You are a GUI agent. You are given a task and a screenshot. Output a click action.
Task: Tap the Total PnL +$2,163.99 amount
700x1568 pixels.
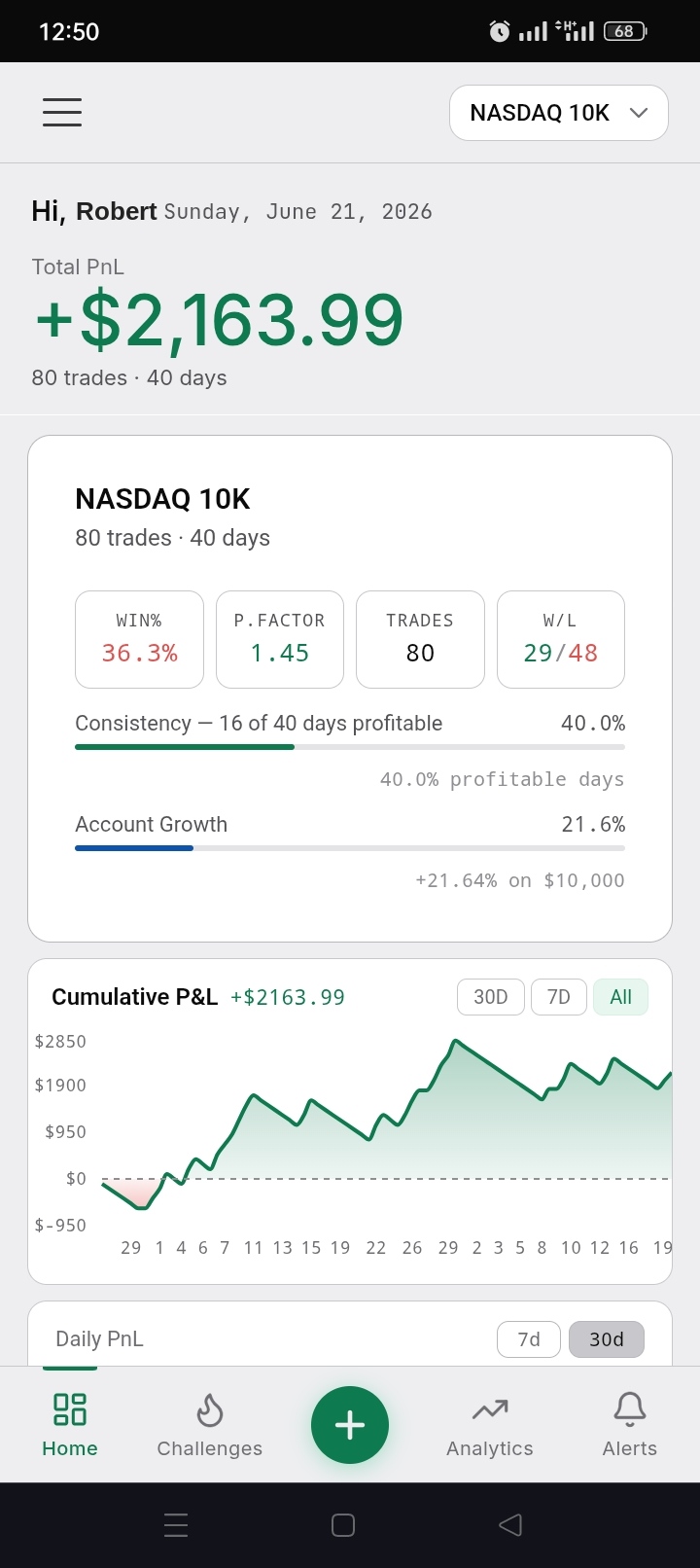(219, 320)
